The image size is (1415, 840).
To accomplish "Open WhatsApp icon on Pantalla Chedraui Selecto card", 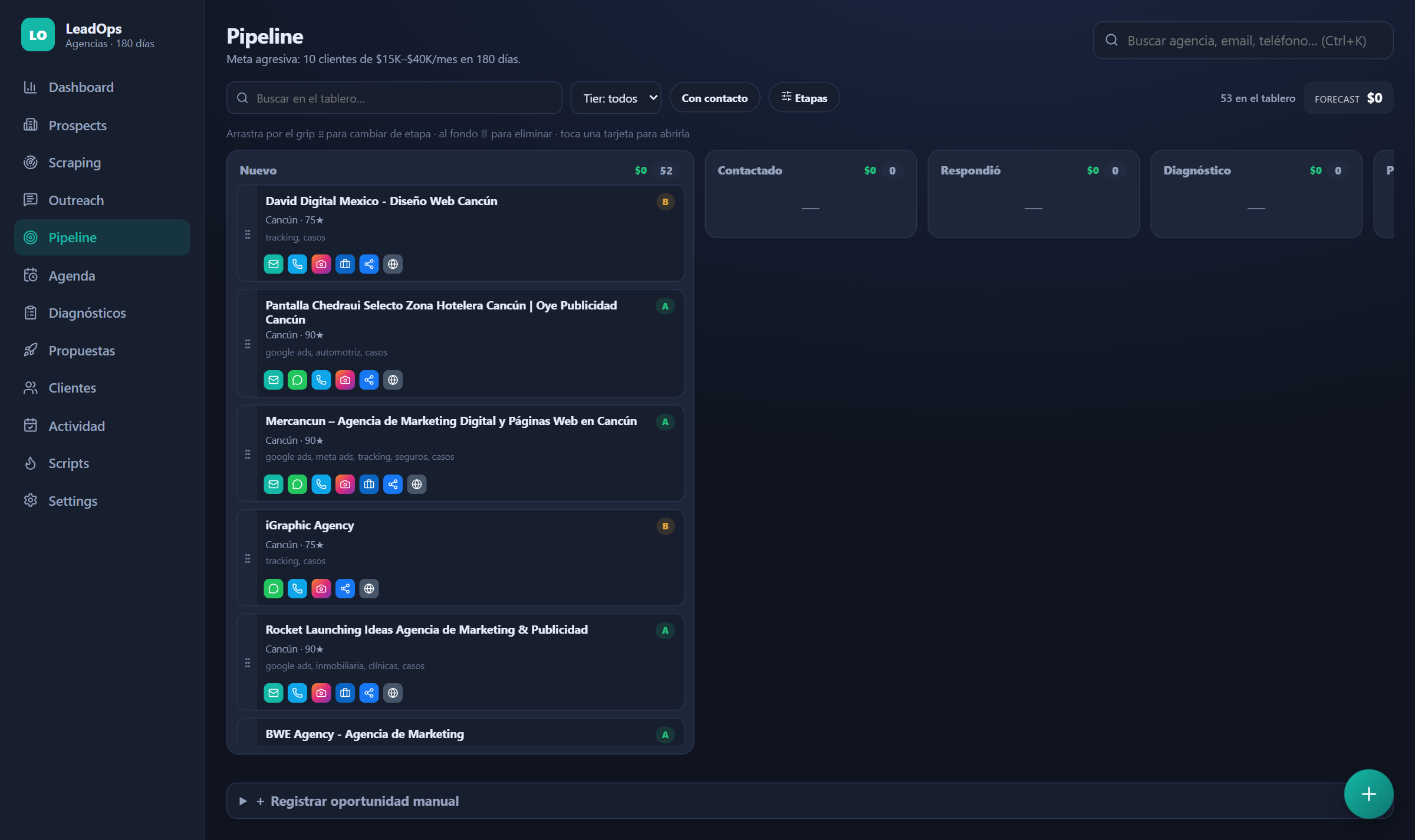I will [x=297, y=380].
